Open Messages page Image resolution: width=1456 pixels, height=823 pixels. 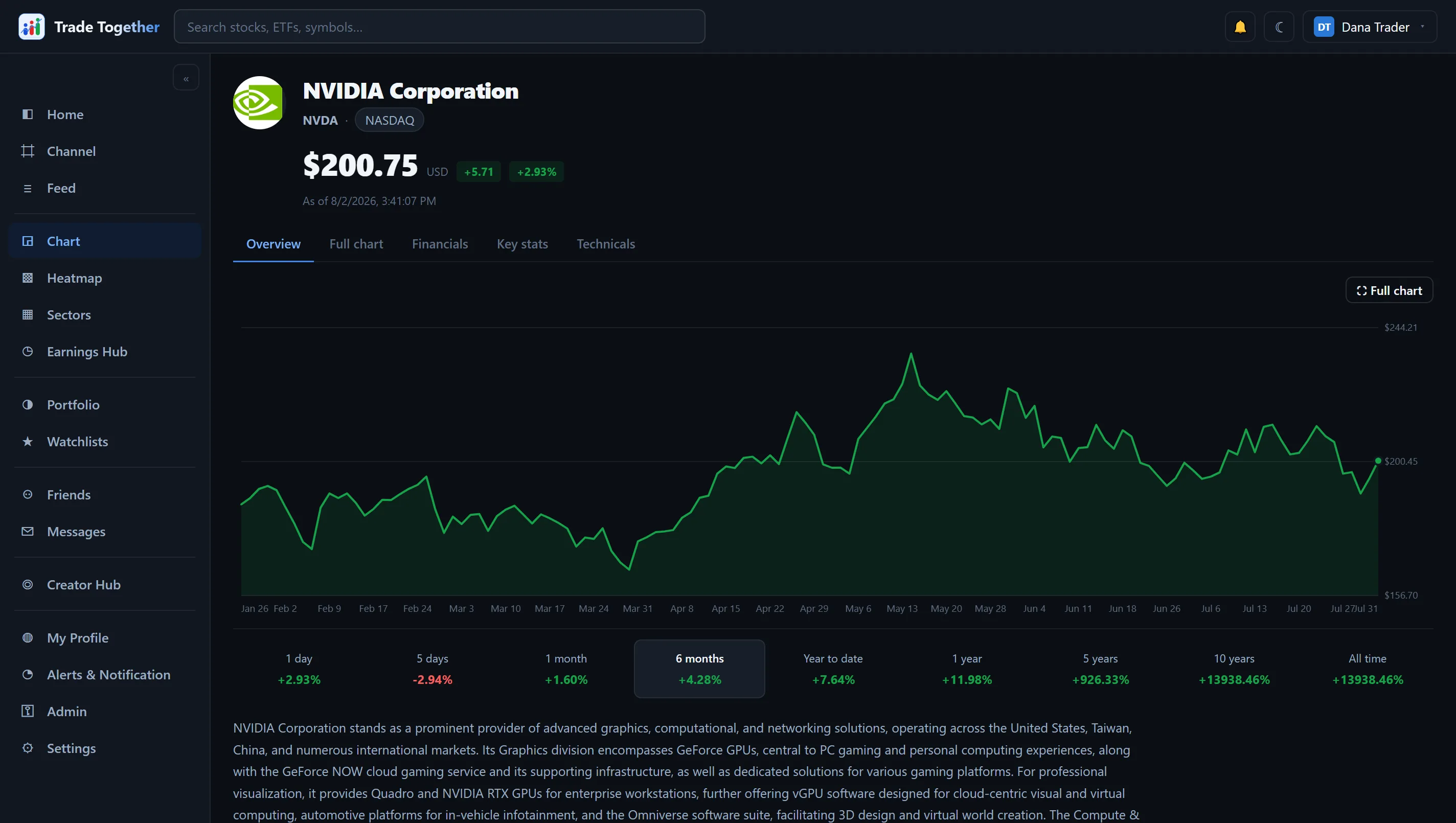pos(105,531)
